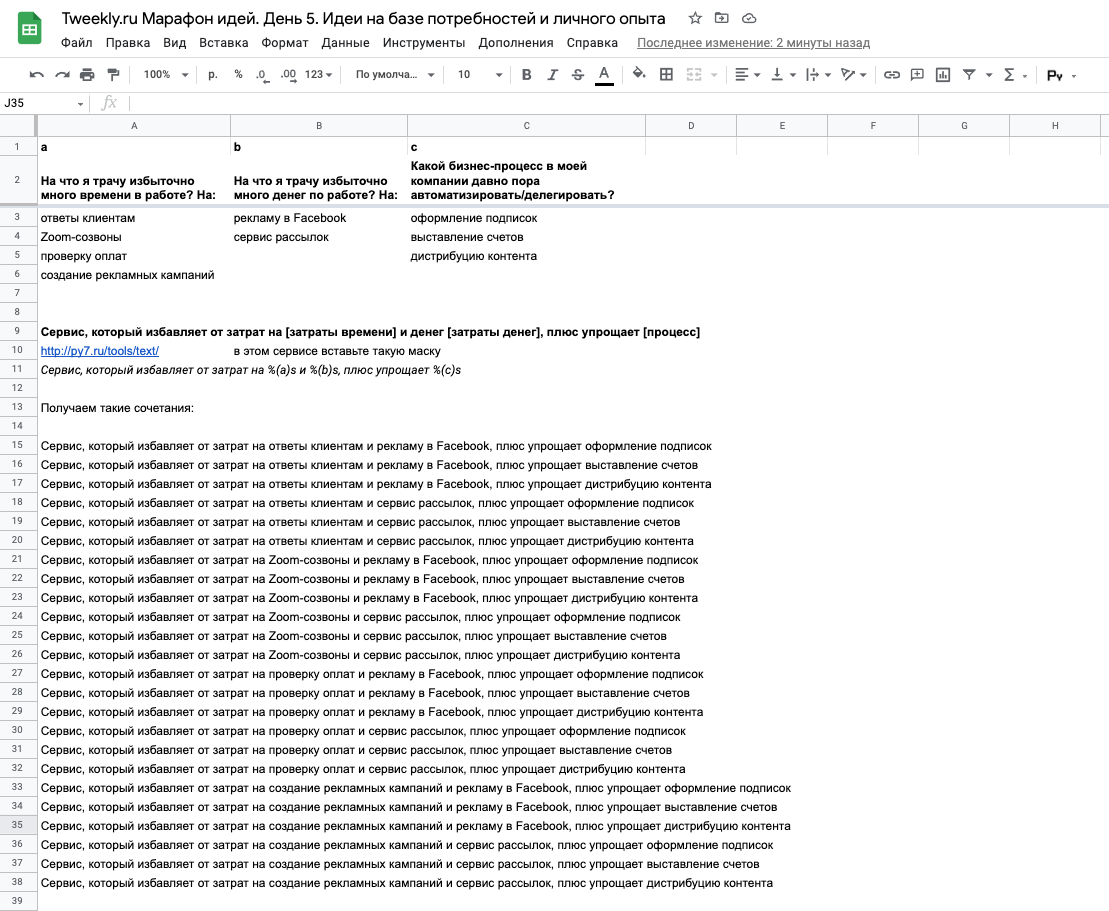Open the Данные menu
The image size is (1109, 911).
[345, 42]
